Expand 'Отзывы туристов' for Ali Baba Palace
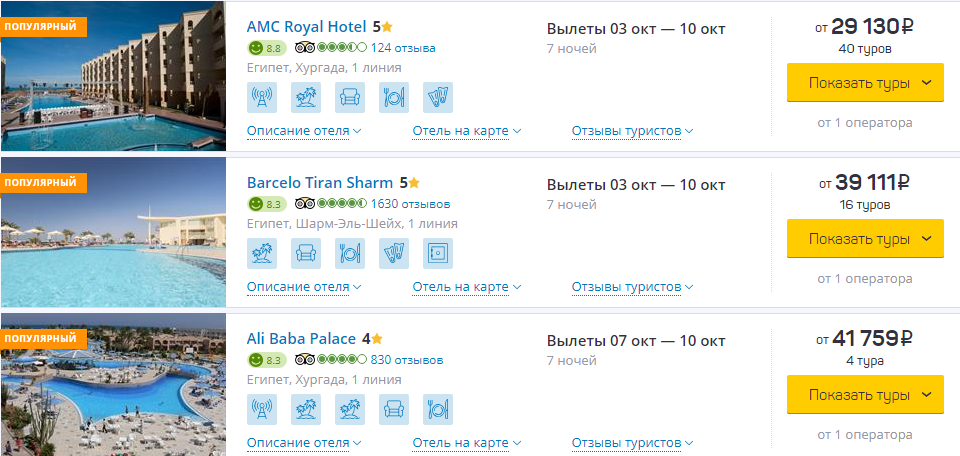The image size is (960, 456). pos(632,443)
